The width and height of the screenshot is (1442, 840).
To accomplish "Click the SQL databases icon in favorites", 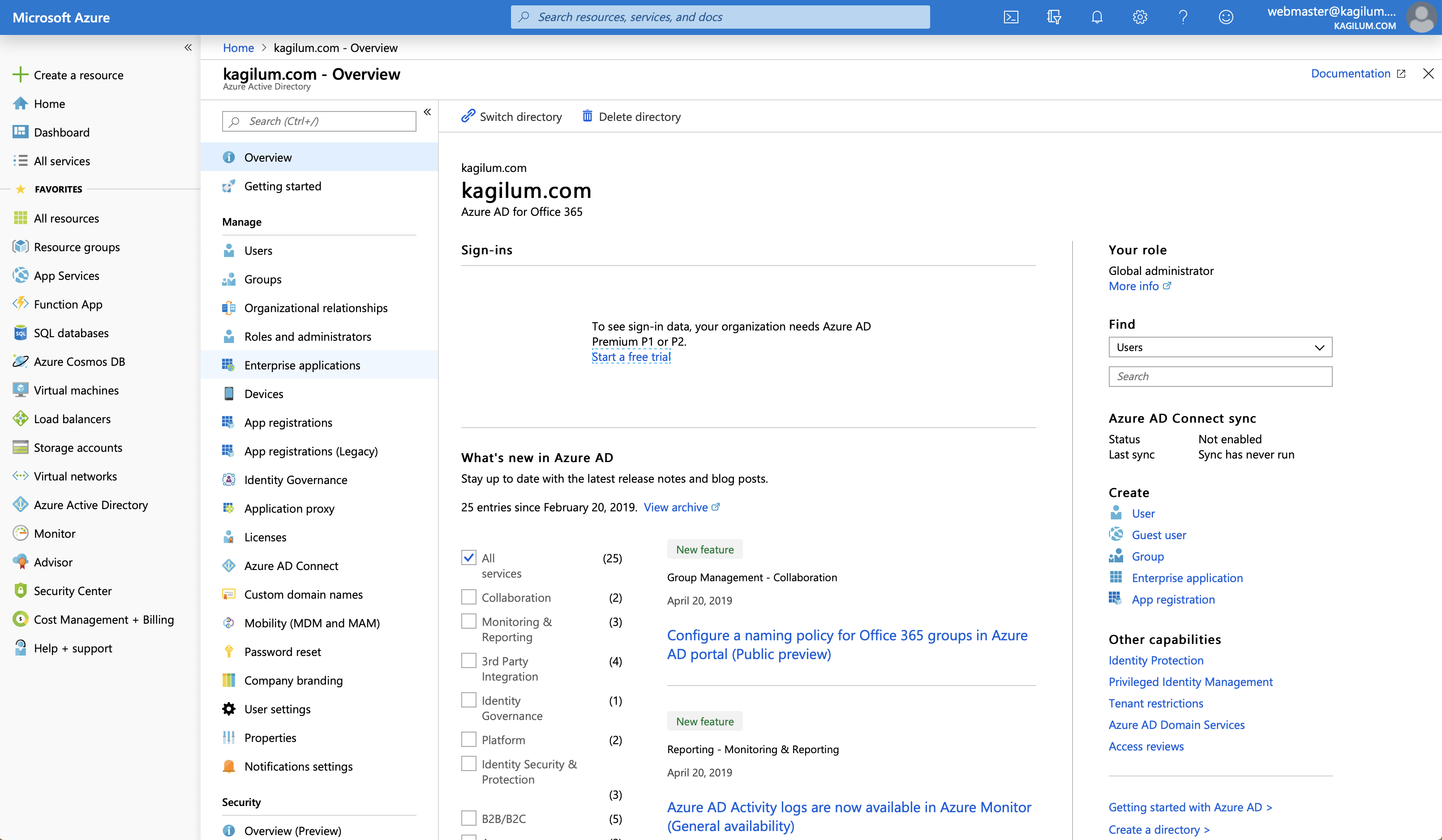I will (x=20, y=332).
